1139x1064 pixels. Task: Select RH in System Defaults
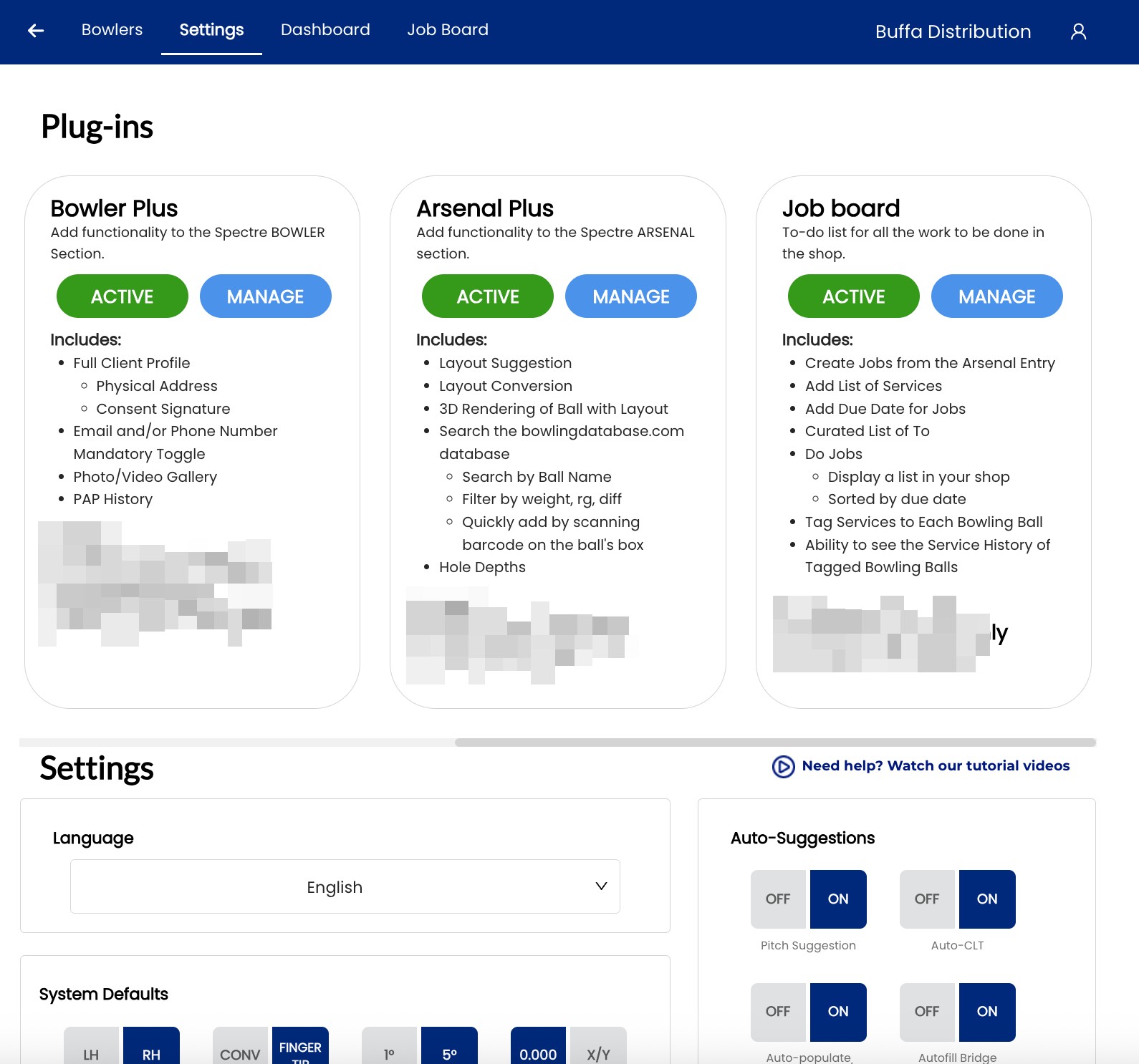[x=151, y=1046]
